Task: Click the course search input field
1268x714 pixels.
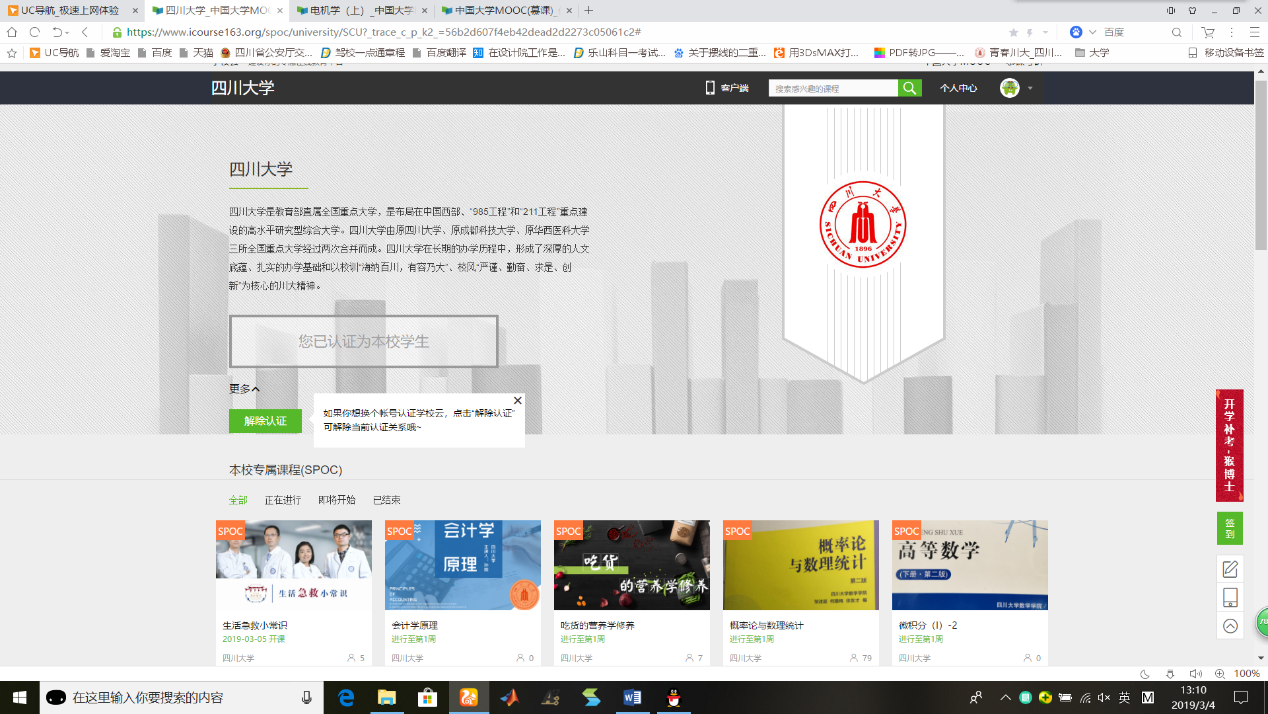Action: 832,88
